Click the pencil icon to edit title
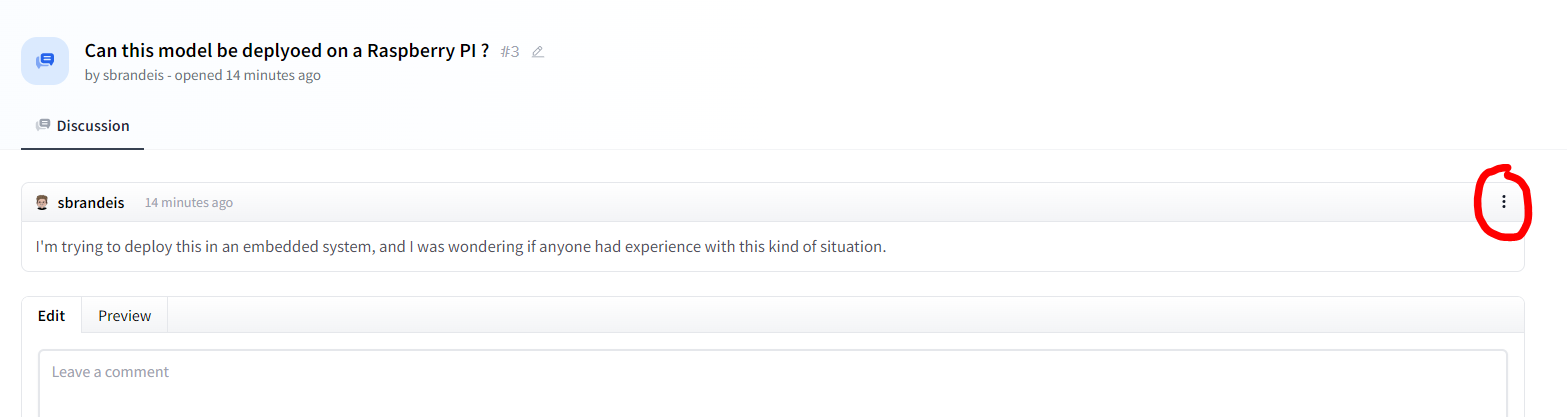The width and height of the screenshot is (1567, 417). (x=538, y=52)
